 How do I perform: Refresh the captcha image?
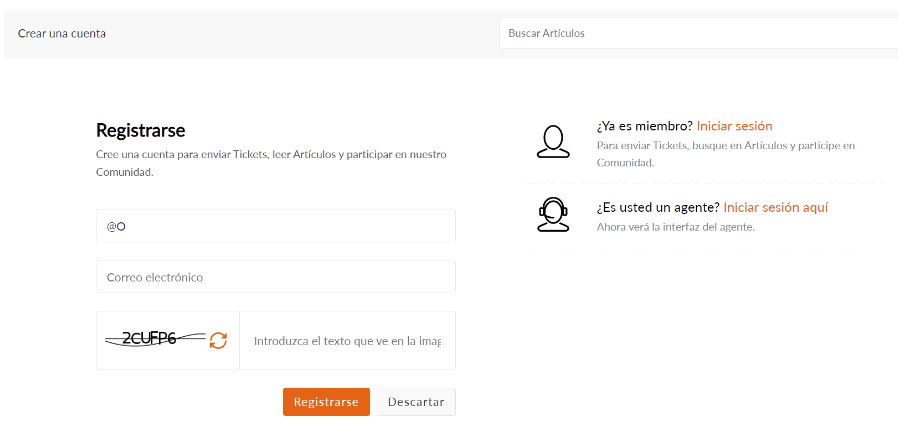[218, 340]
